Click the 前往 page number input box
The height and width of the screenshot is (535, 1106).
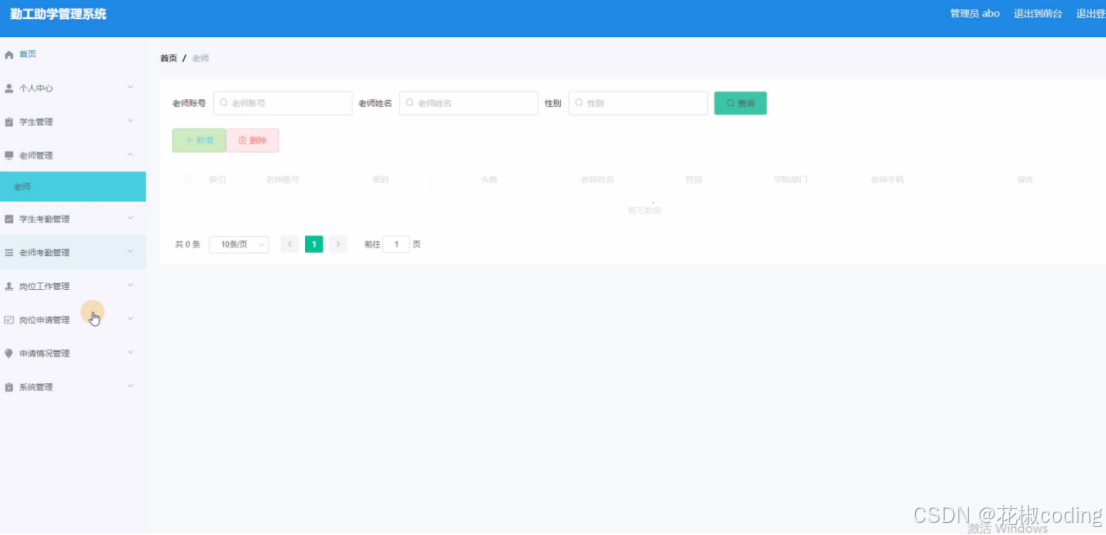(396, 244)
